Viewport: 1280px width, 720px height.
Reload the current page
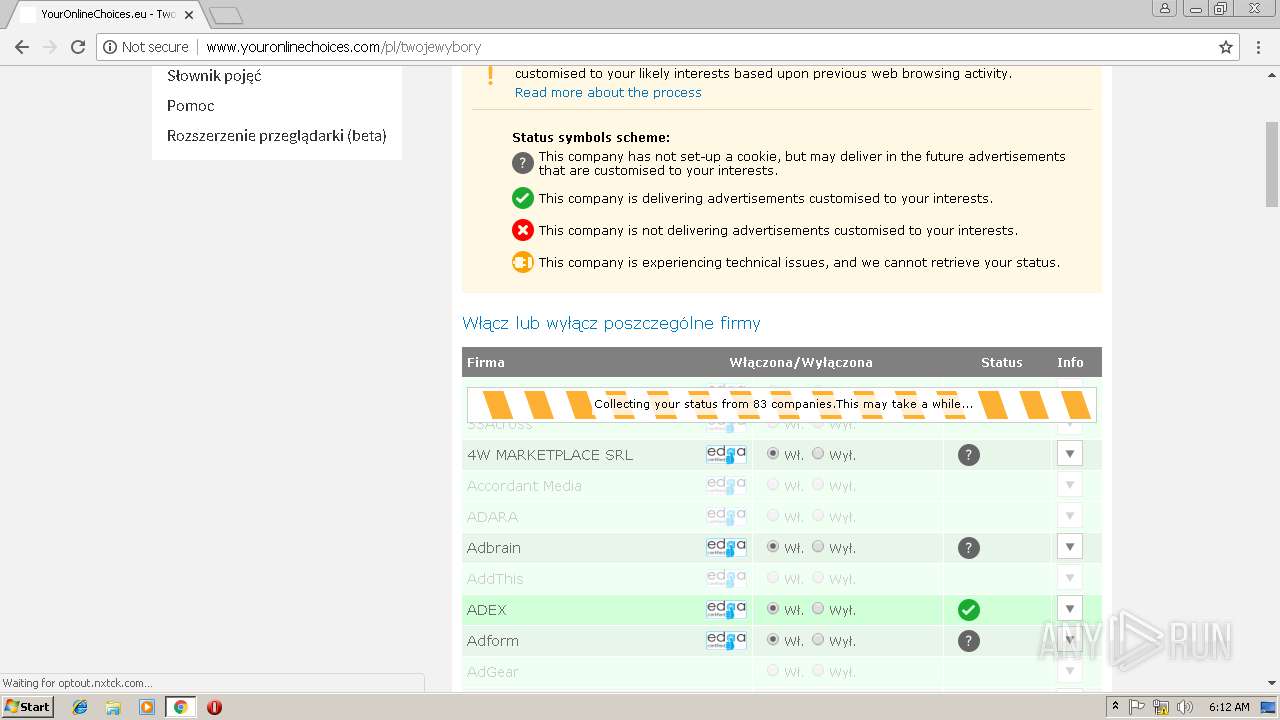[77, 47]
